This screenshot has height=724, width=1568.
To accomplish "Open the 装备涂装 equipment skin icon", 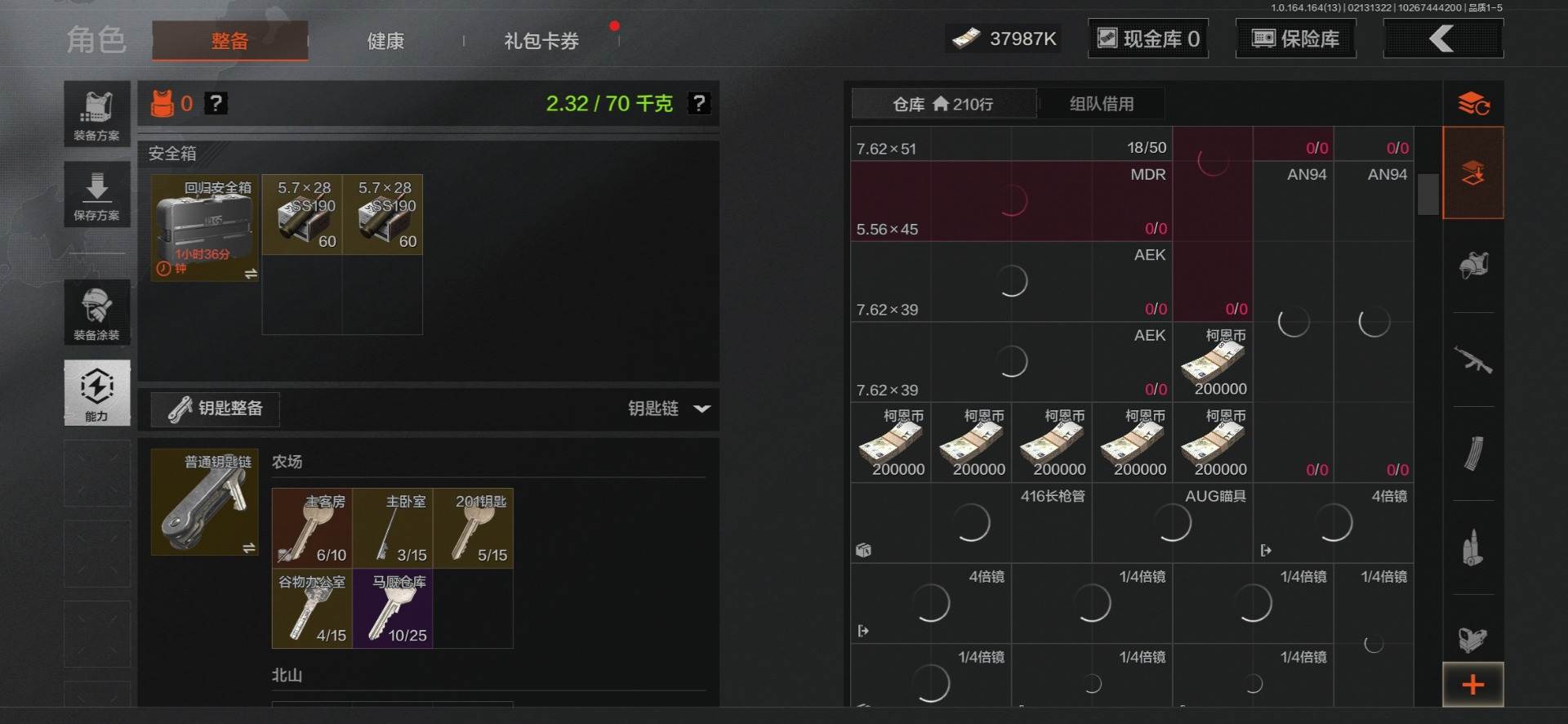I will pyautogui.click(x=97, y=313).
